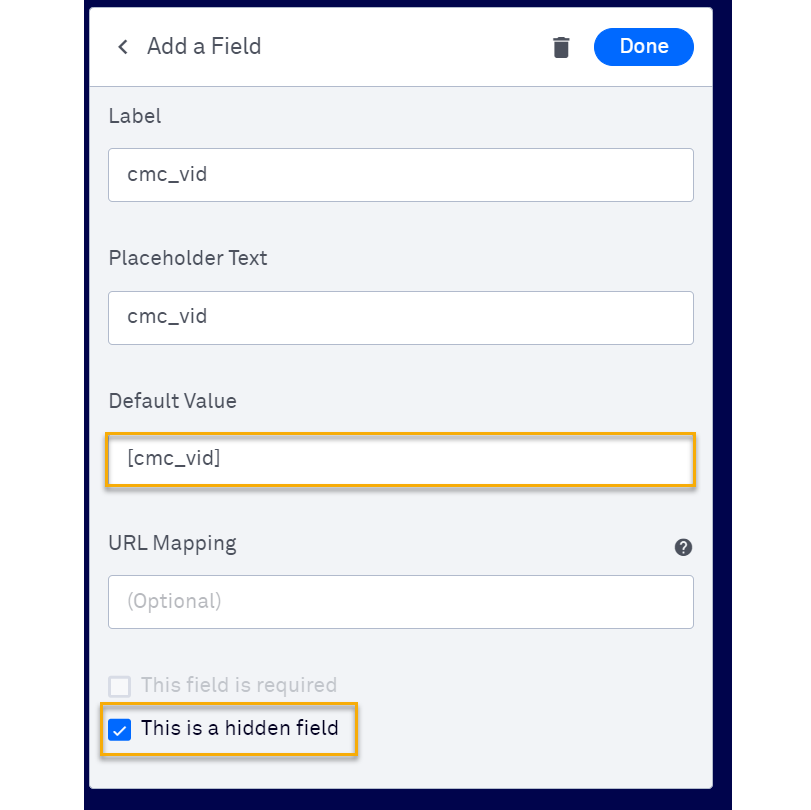This screenshot has width=811, height=810.
Task: Click the 'This field is required' label text
Action: point(239,685)
